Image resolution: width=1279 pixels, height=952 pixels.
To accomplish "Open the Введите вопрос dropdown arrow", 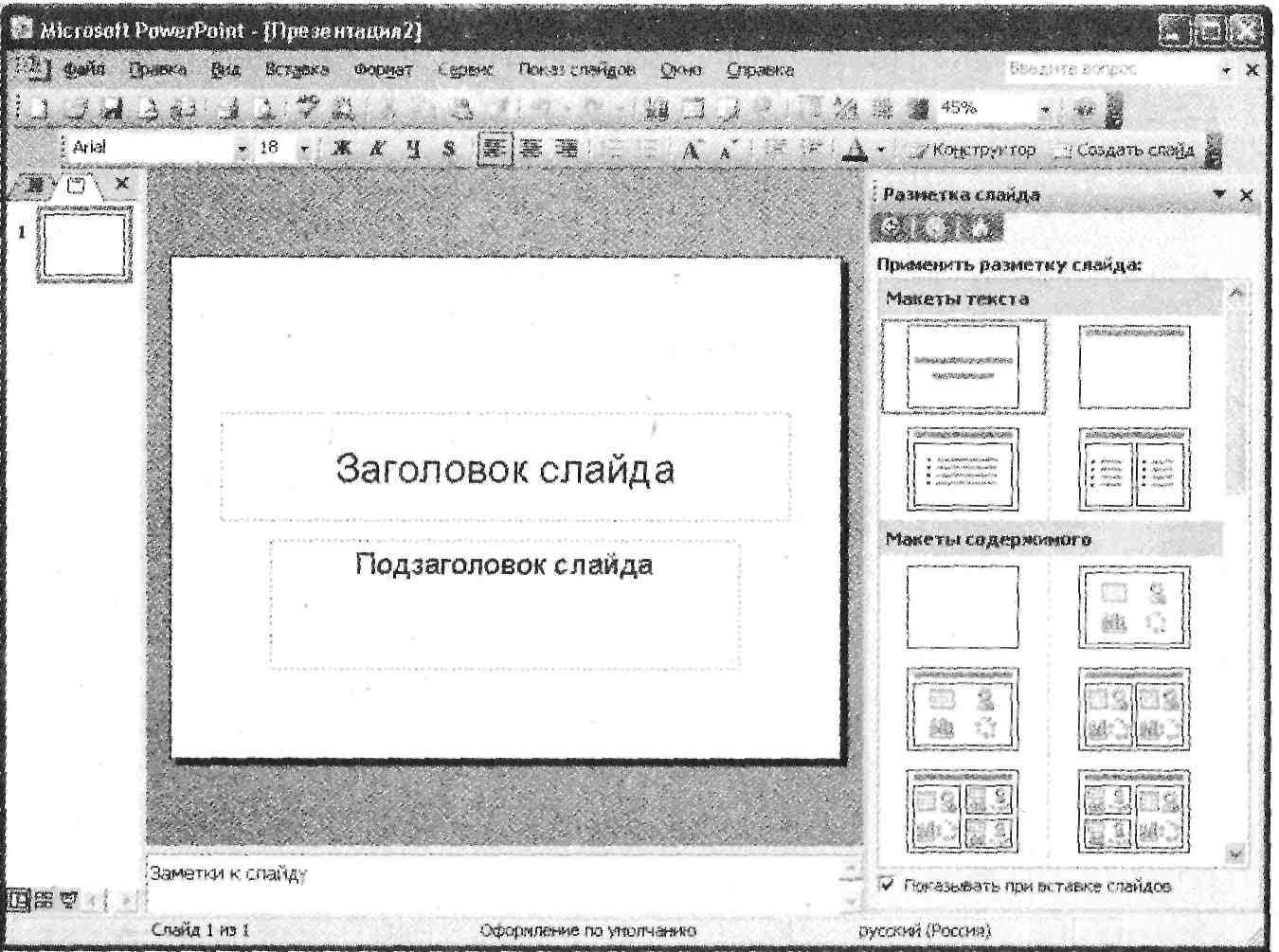I will pyautogui.click(x=1226, y=69).
